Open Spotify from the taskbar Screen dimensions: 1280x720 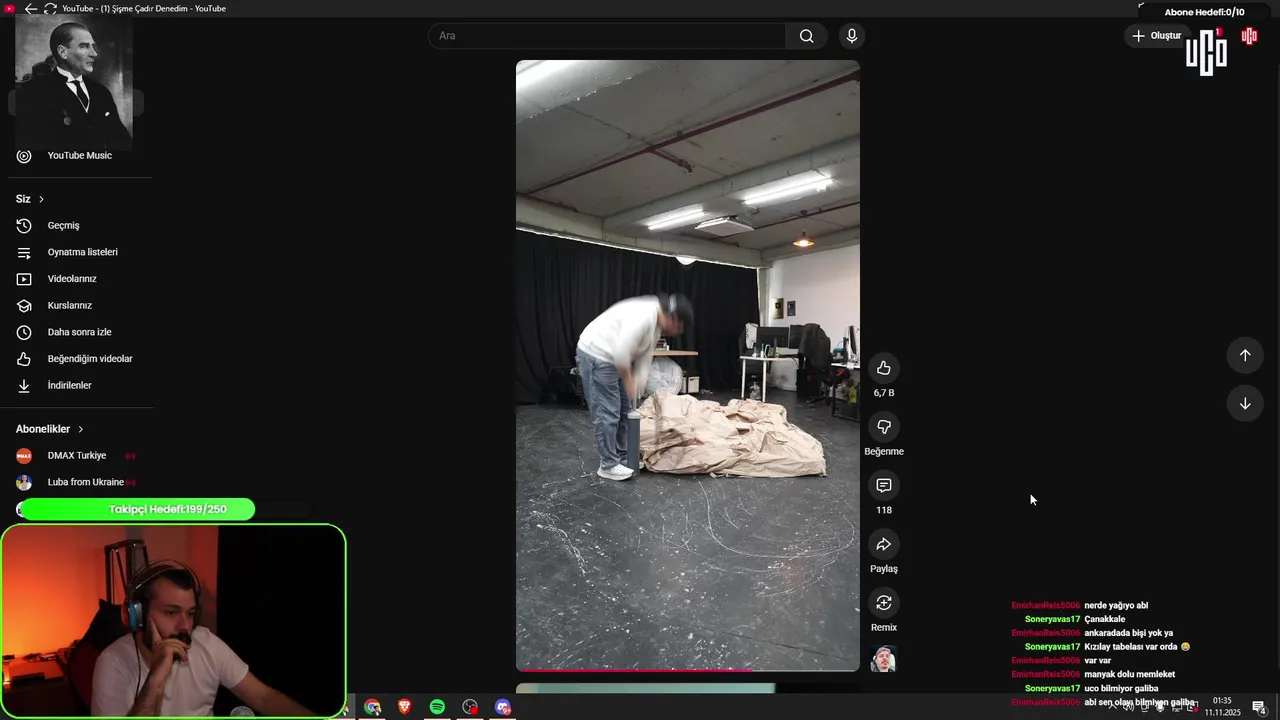click(x=437, y=707)
